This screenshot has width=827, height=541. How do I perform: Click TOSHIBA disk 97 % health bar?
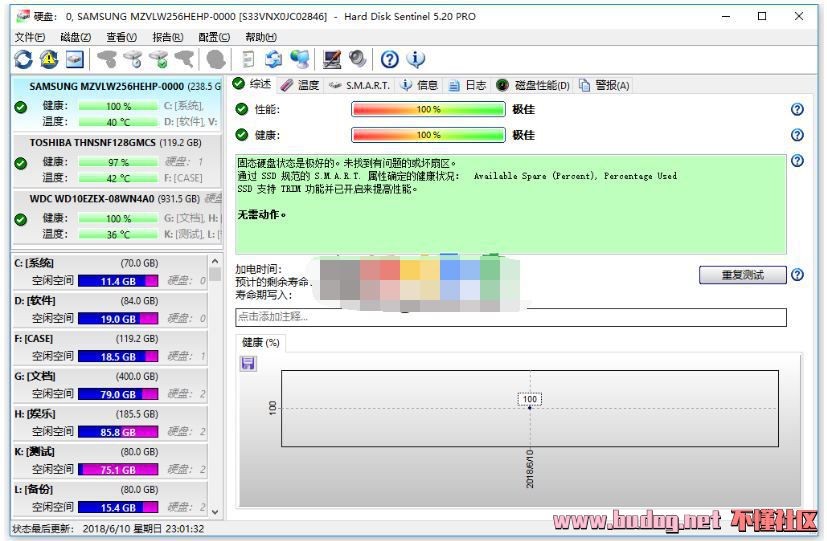(118, 162)
